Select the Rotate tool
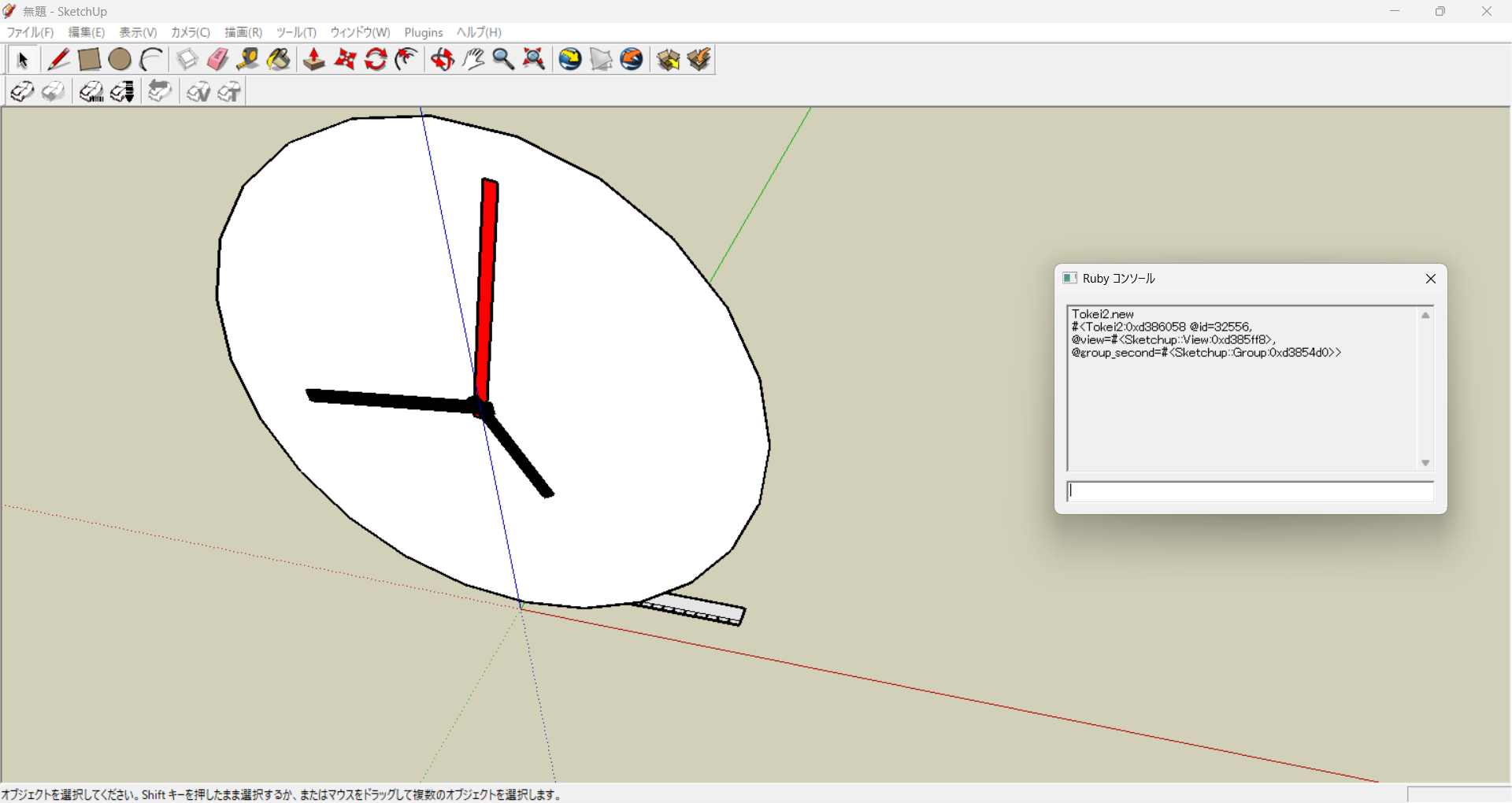This screenshot has height=803, width=1512. (x=376, y=60)
